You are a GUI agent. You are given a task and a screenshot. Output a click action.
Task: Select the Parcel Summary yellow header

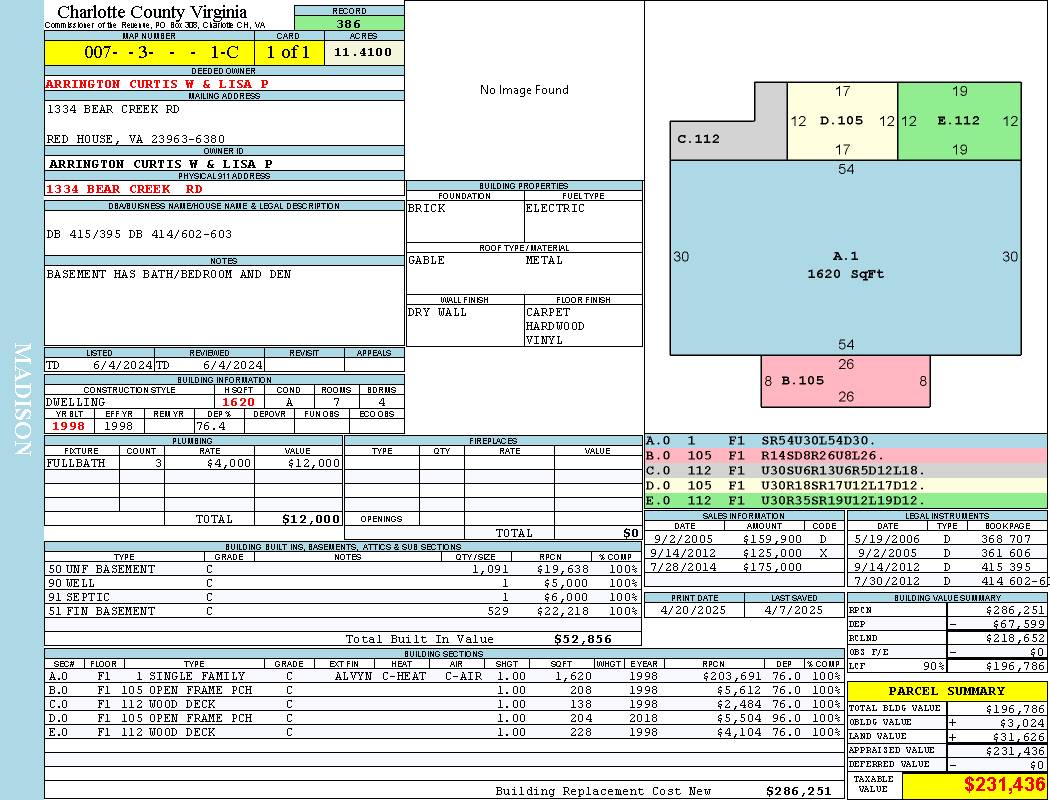[x=947, y=691]
